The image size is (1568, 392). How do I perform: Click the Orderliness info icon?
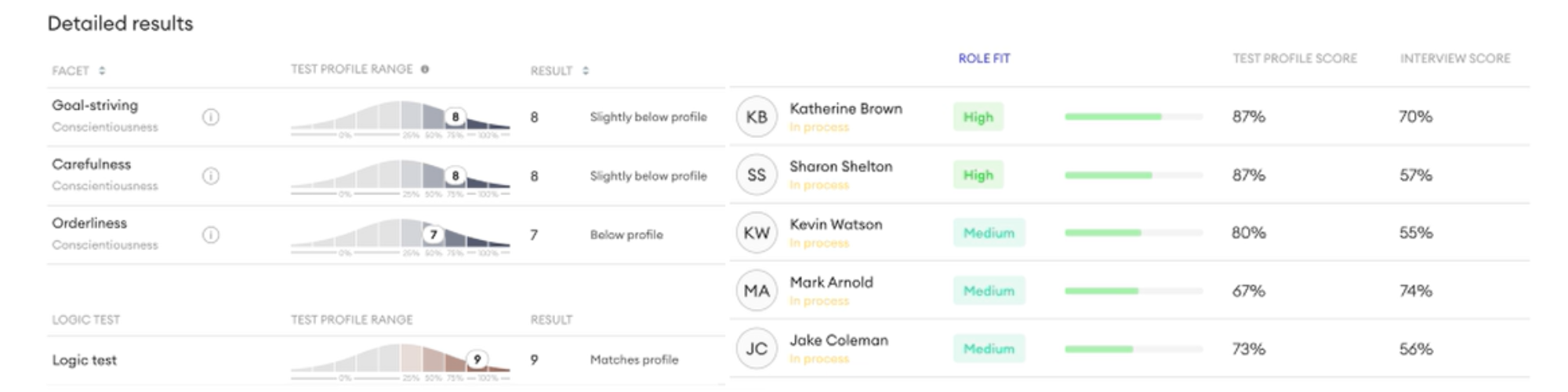pos(211,234)
